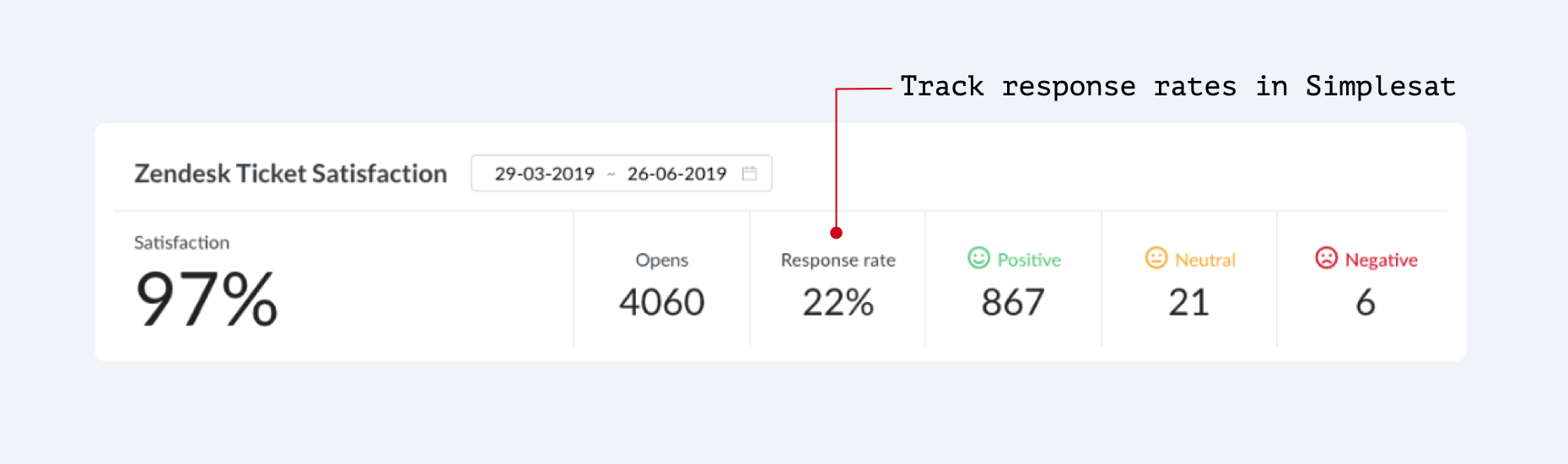Image resolution: width=1568 pixels, height=464 pixels.
Task: Click the 21 neutral count
Action: tap(1188, 302)
